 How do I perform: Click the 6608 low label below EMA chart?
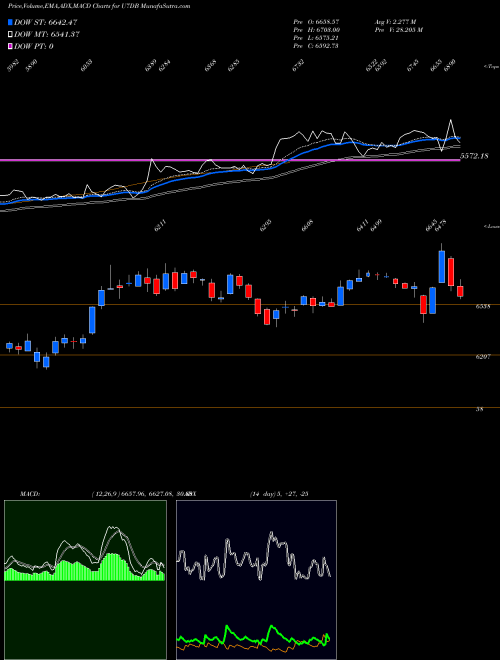tap(307, 226)
